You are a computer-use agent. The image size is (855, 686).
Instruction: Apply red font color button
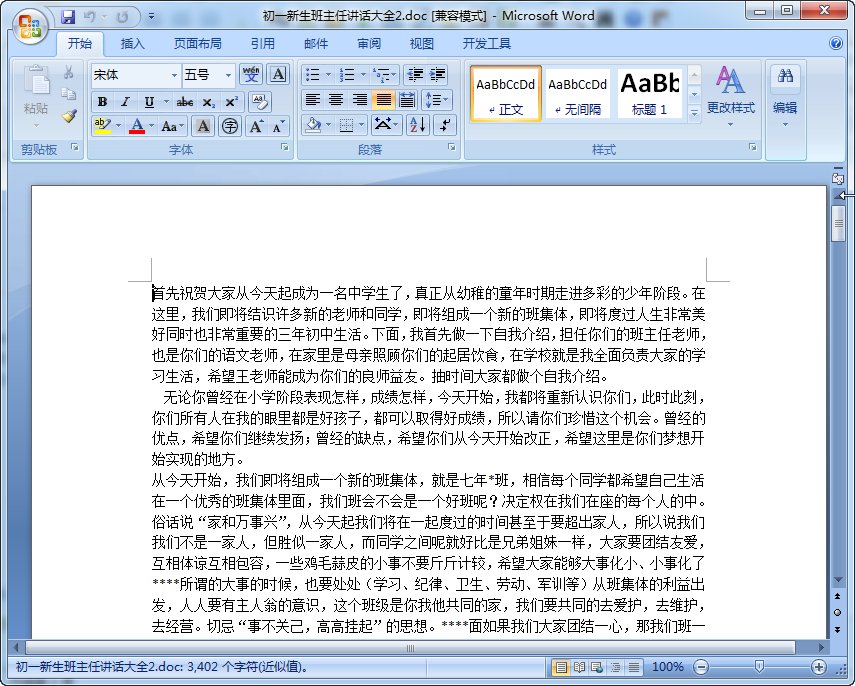(x=137, y=127)
